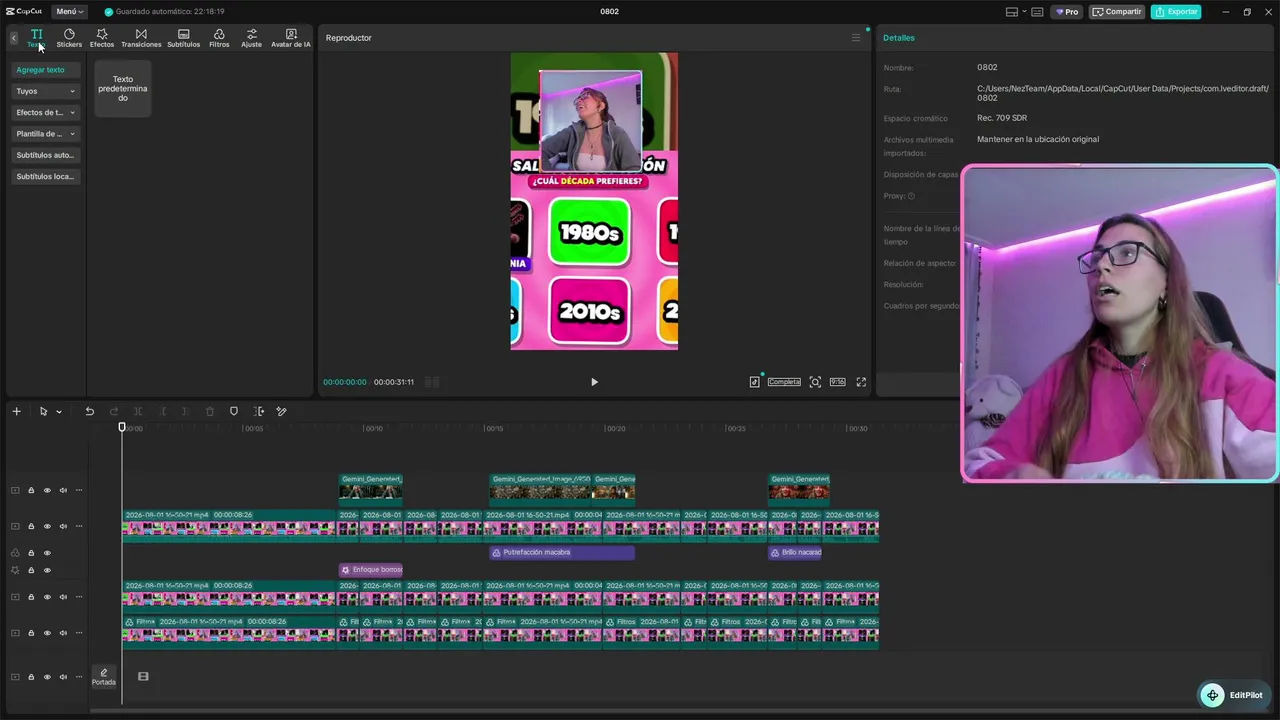
Task: Click the Compartir button
Action: 1116,12
